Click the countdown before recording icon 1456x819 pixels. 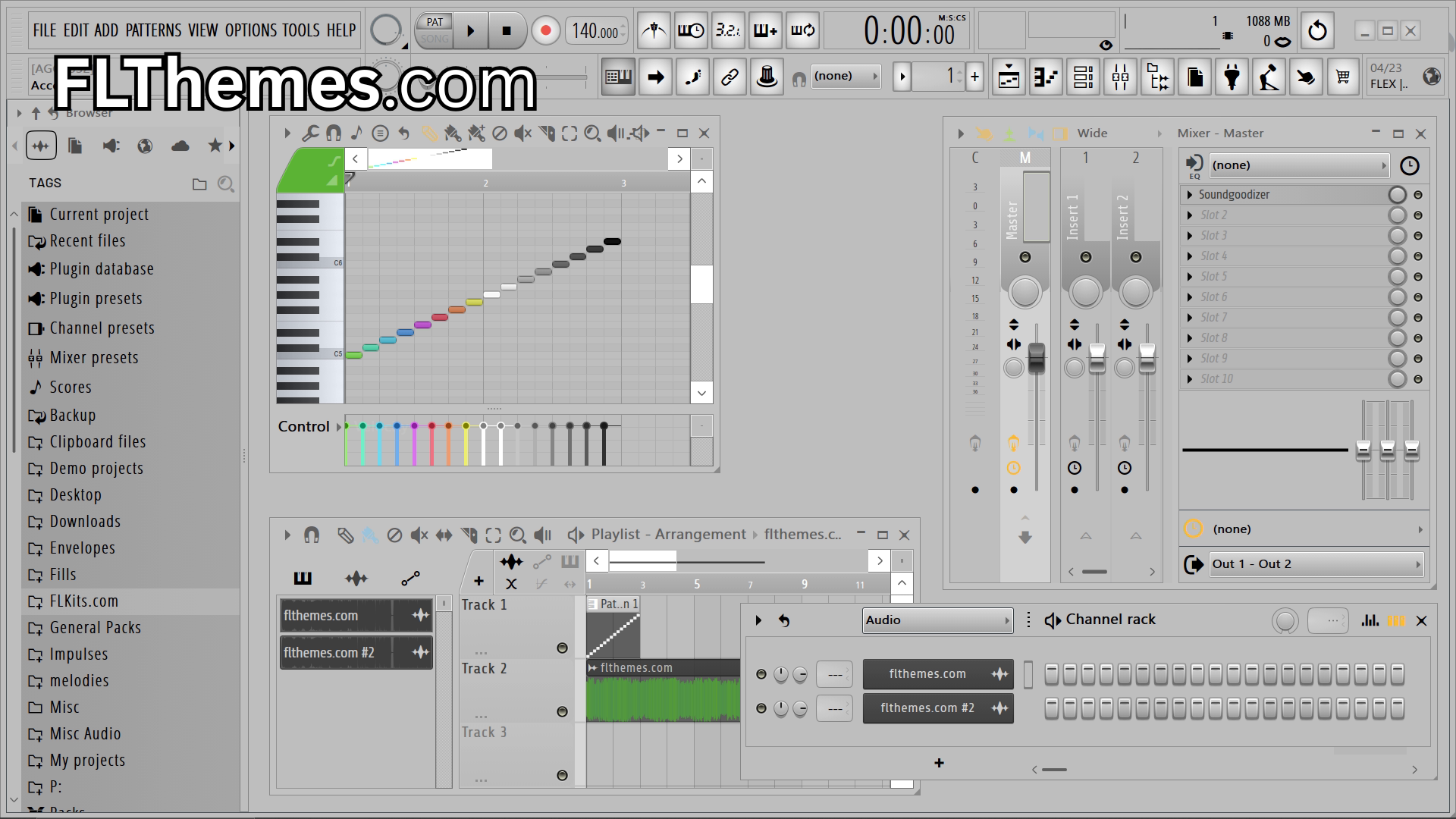[x=728, y=30]
